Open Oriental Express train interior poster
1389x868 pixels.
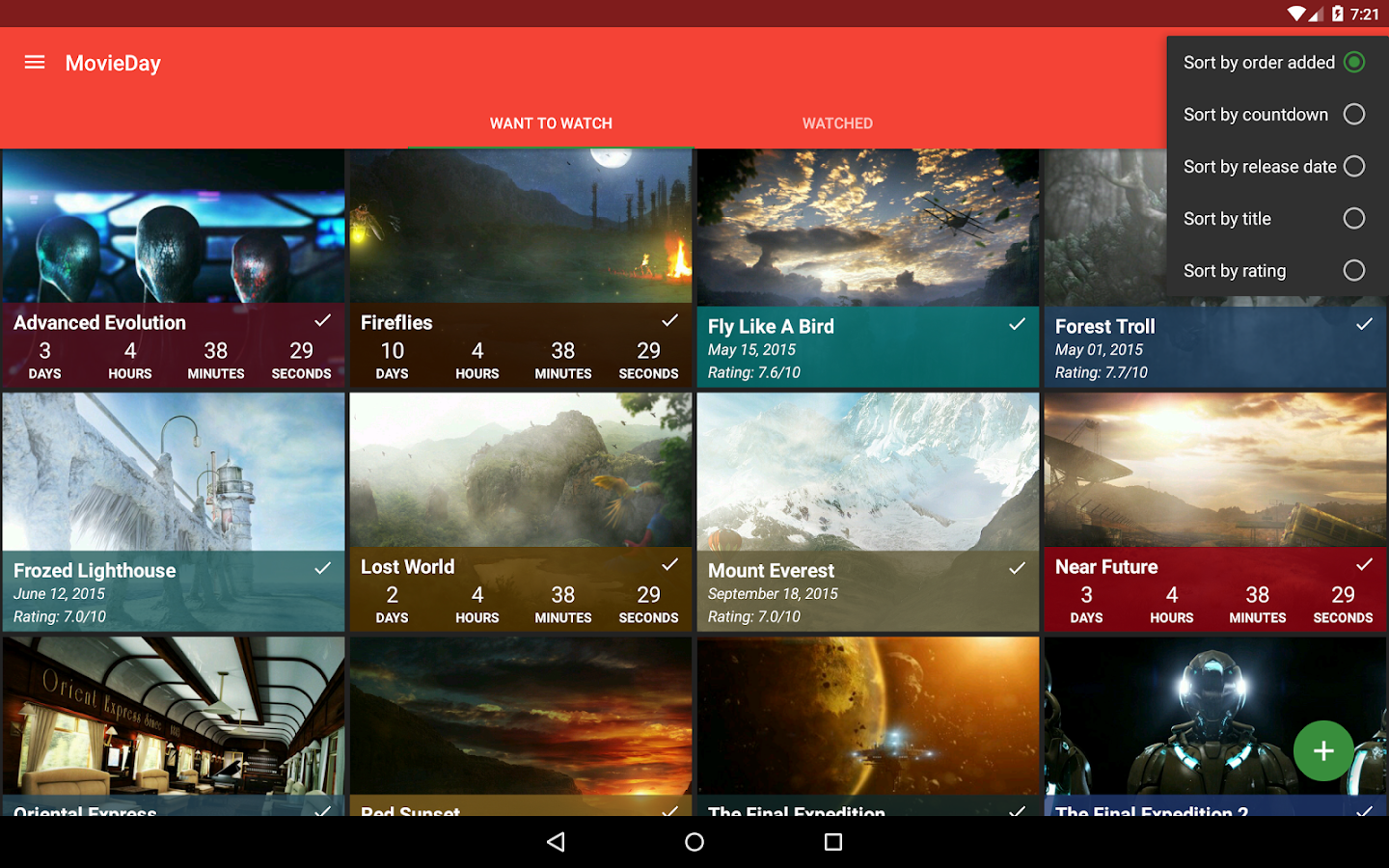(174, 716)
